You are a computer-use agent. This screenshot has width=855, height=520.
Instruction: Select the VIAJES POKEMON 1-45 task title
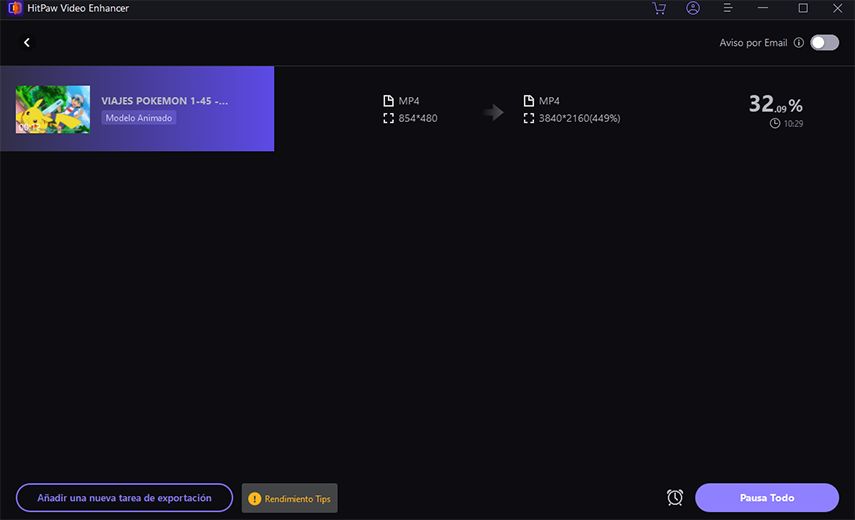click(x=164, y=101)
